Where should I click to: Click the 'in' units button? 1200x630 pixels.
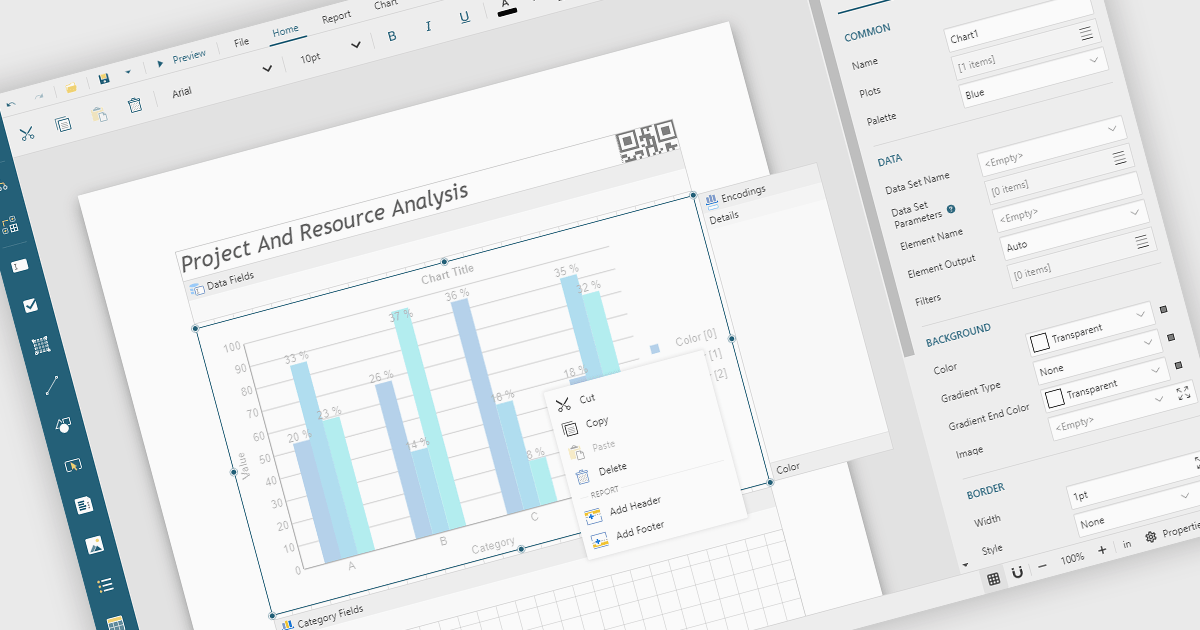click(1127, 543)
